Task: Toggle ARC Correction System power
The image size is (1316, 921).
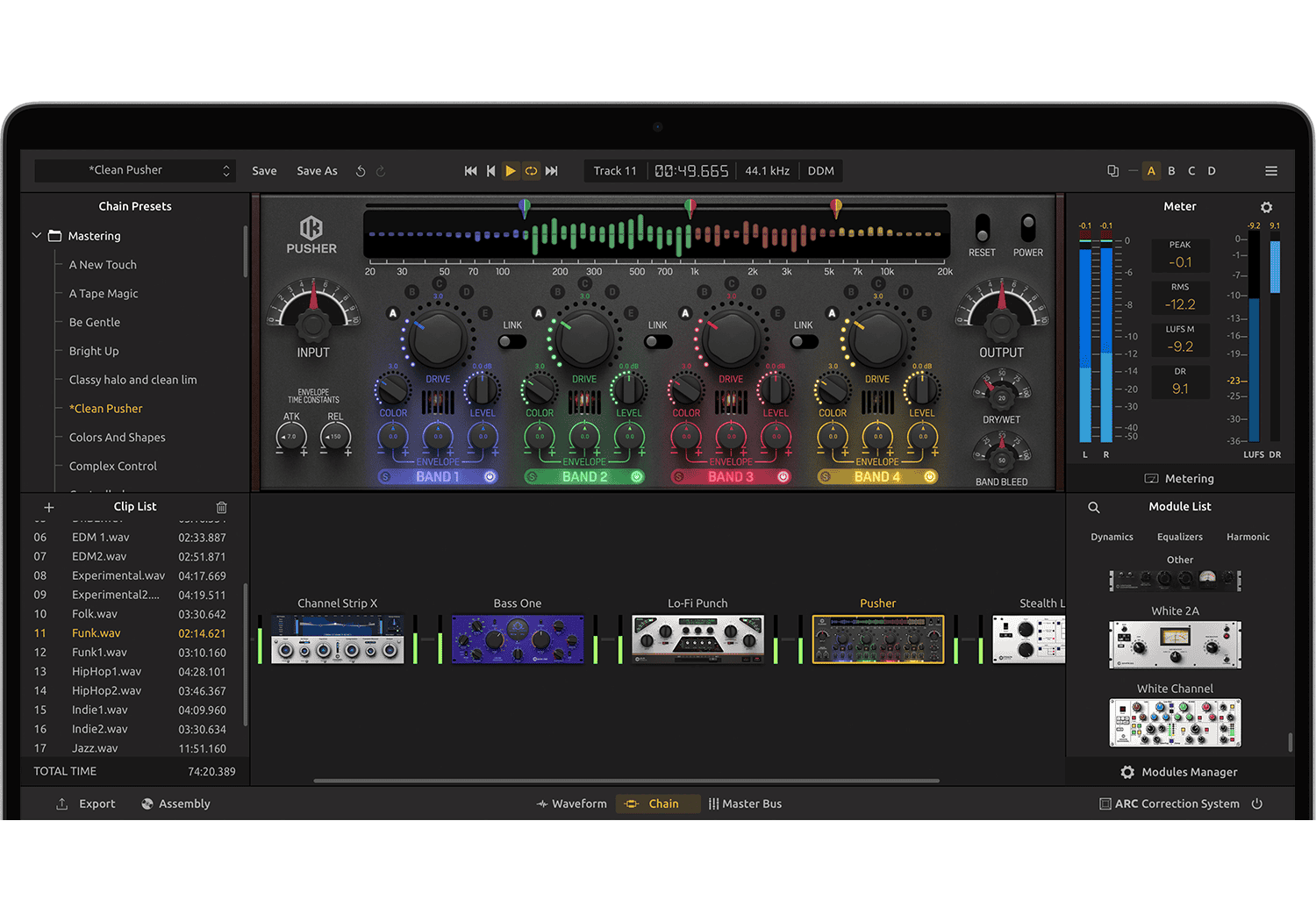Action: pyautogui.click(x=1256, y=803)
